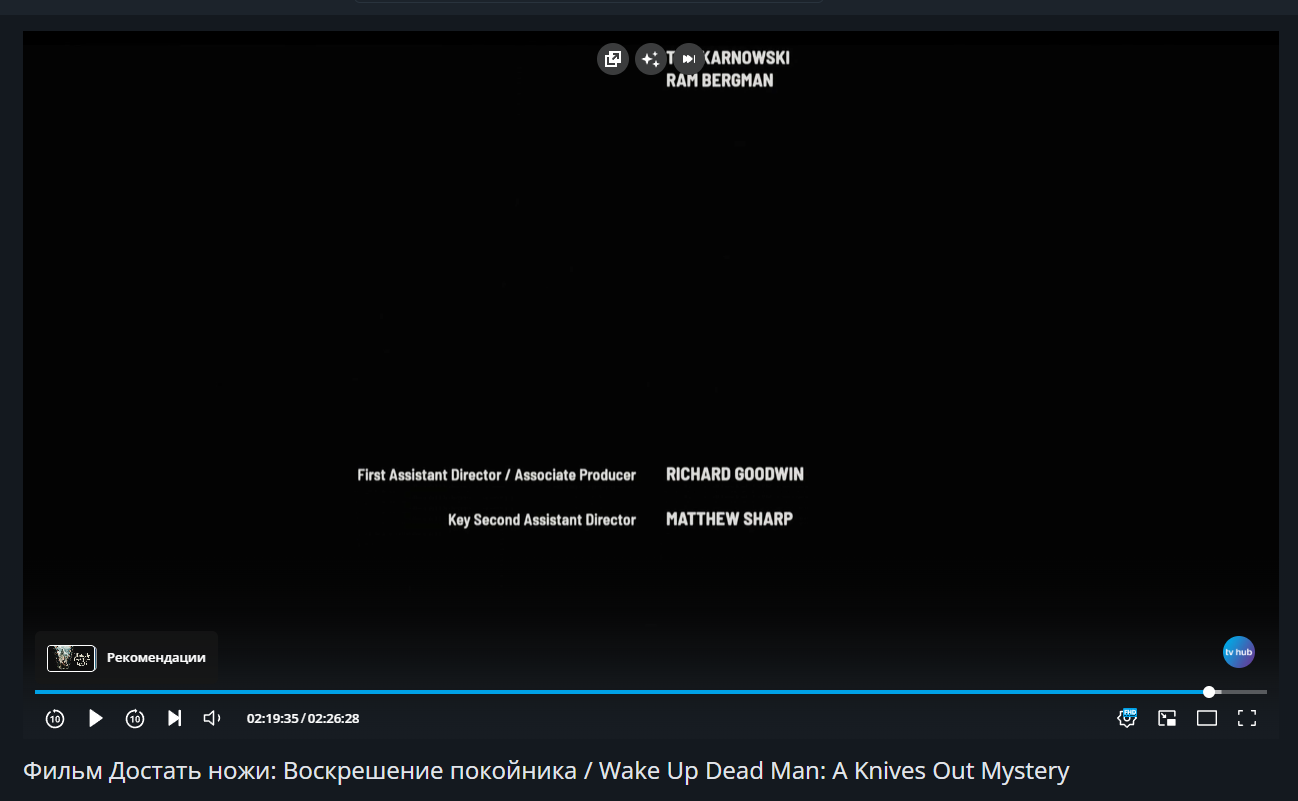
Task: Click the credit name RICHARD GOODWIN
Action: (x=735, y=474)
